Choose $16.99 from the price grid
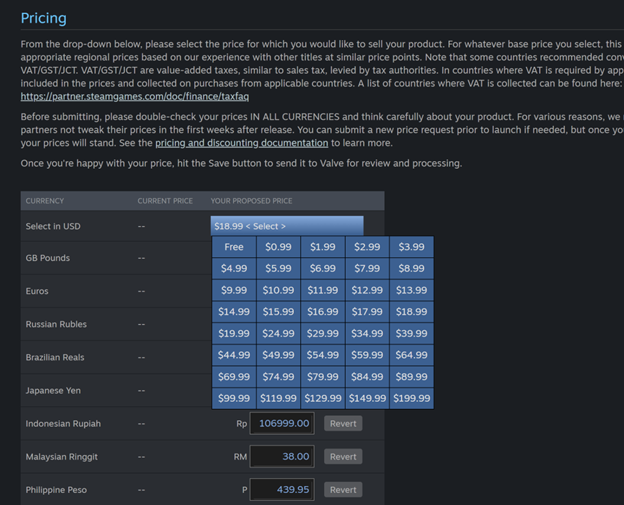This screenshot has height=505, width=624. [323, 312]
